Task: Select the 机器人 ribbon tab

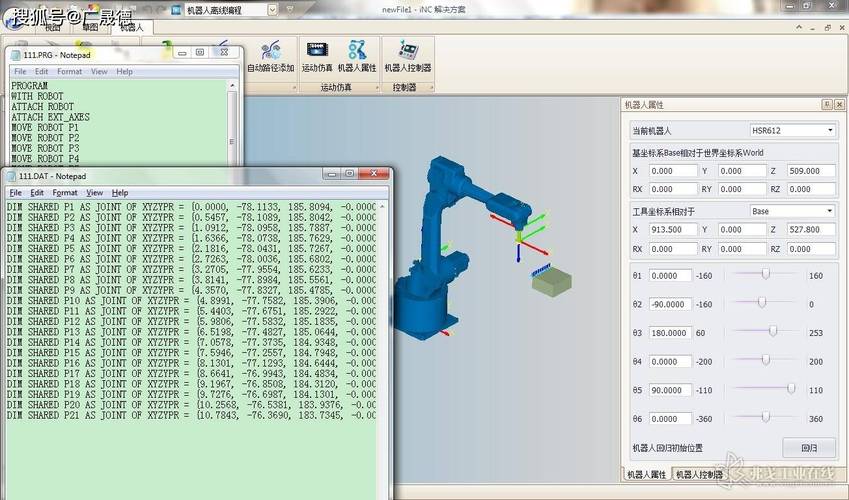Action: coord(132,27)
